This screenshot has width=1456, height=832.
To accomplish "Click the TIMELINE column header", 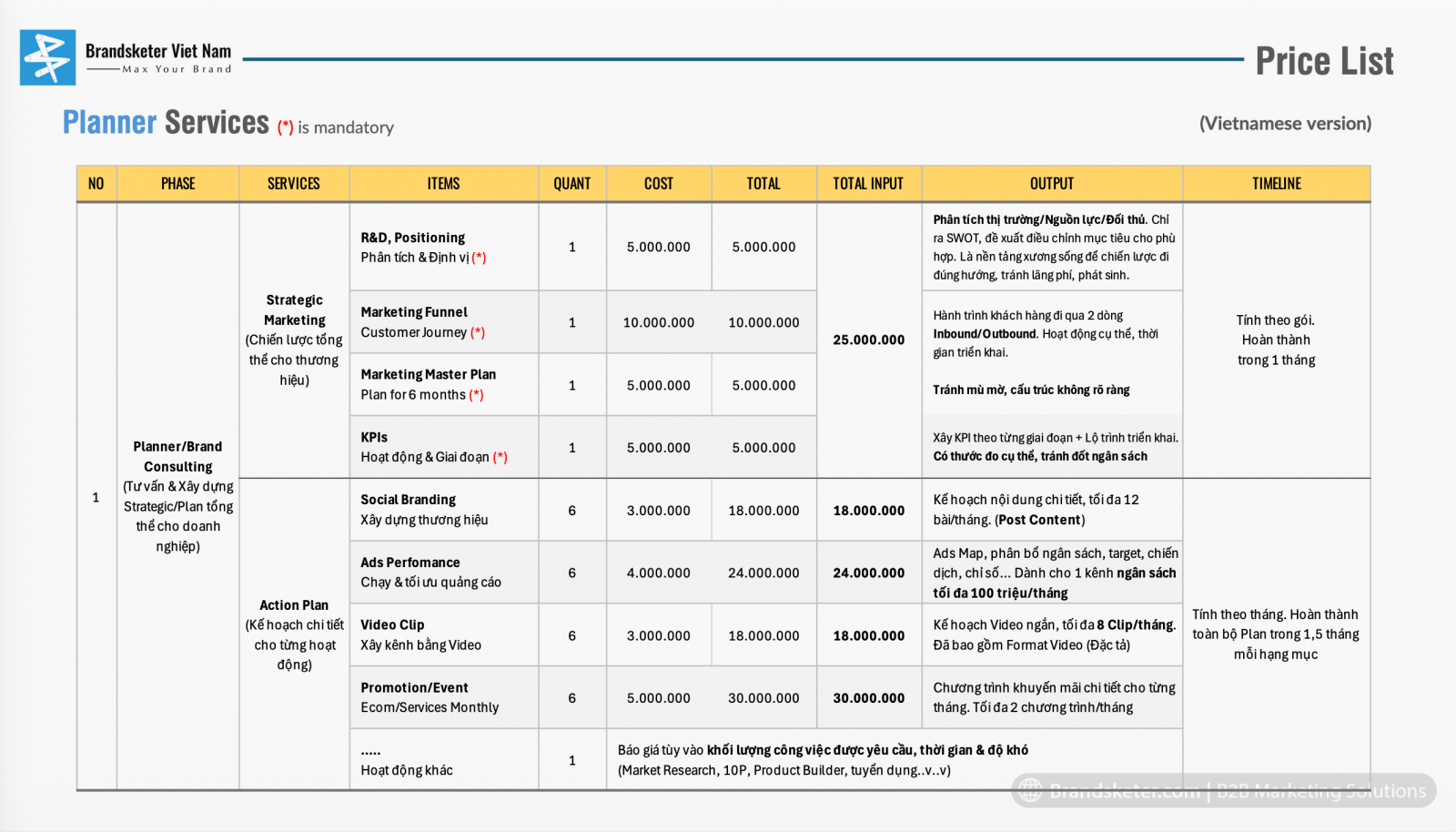I will [x=1276, y=184].
